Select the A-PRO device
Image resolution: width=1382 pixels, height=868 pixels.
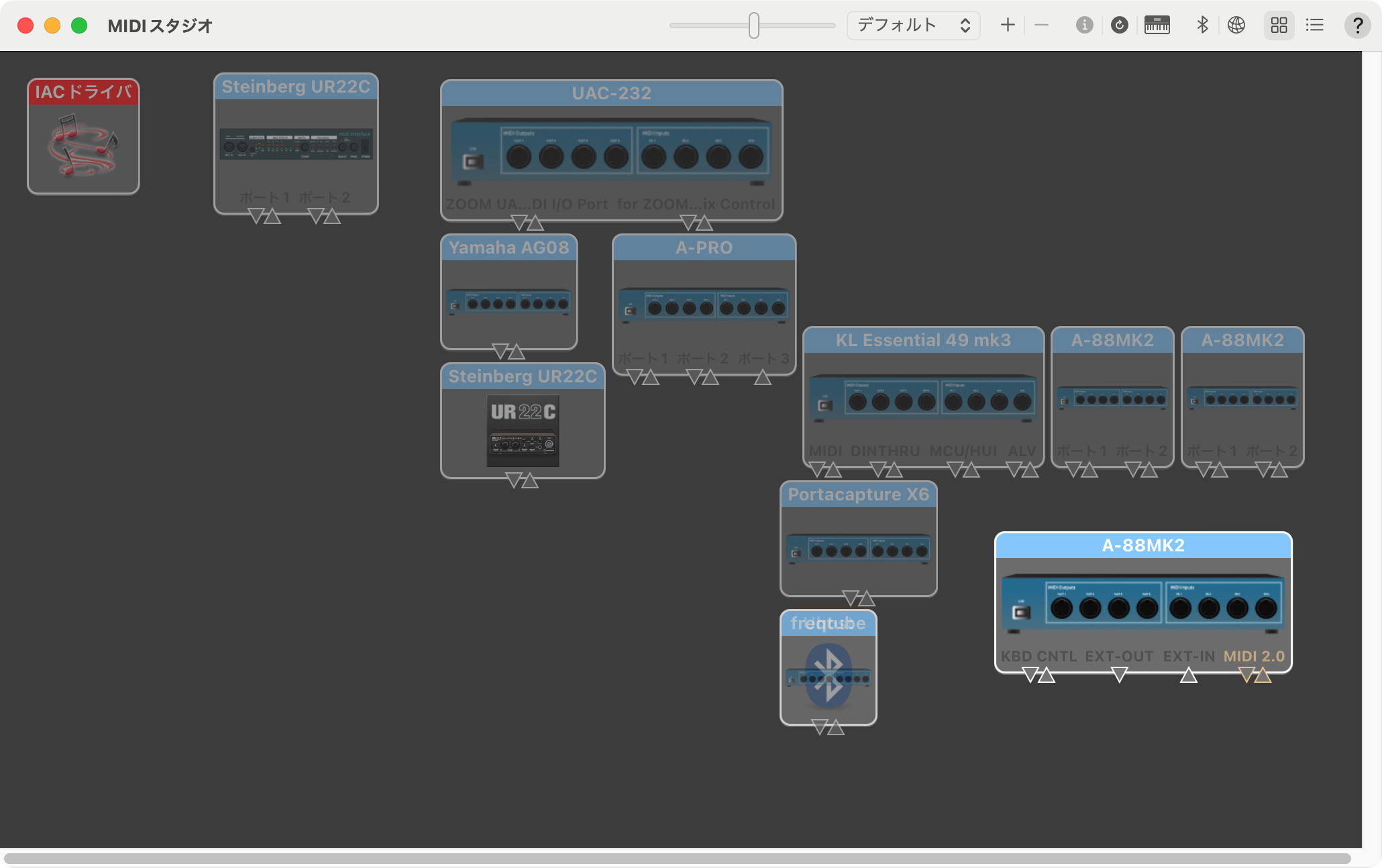pos(704,305)
